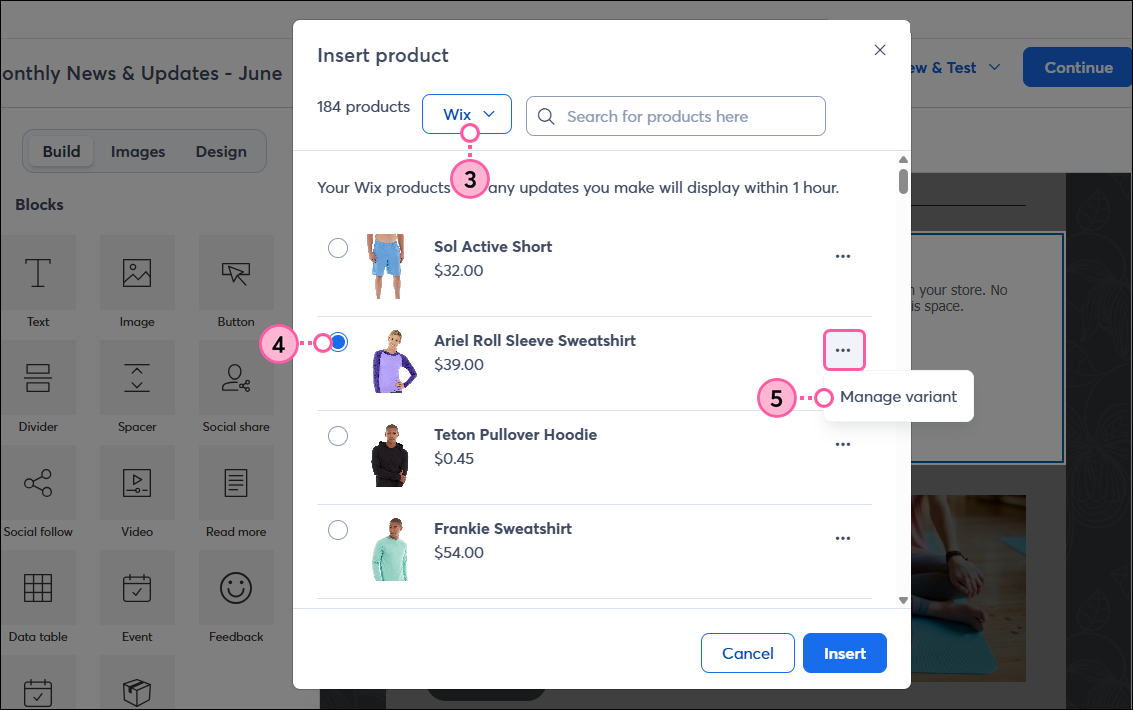The width and height of the screenshot is (1133, 710).
Task: Click inside the product search field
Action: pyautogui.click(x=675, y=116)
